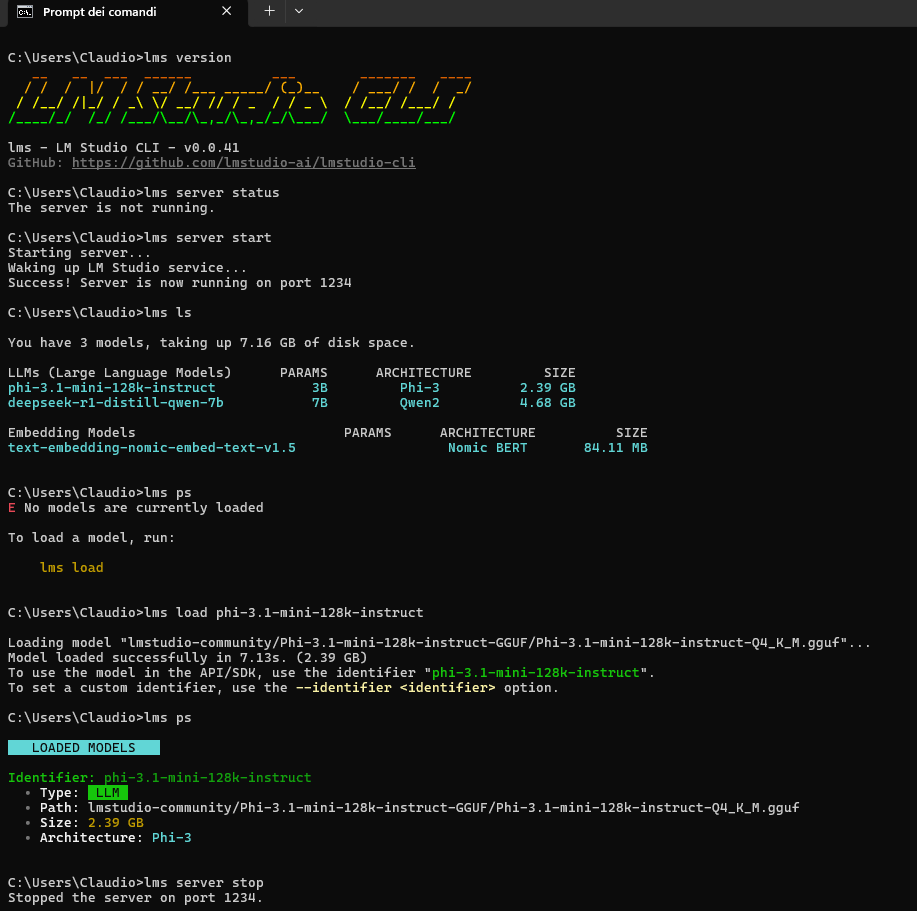The height and width of the screenshot is (911, 917).
Task: Click the 4.68 GB size value
Action: tap(547, 403)
